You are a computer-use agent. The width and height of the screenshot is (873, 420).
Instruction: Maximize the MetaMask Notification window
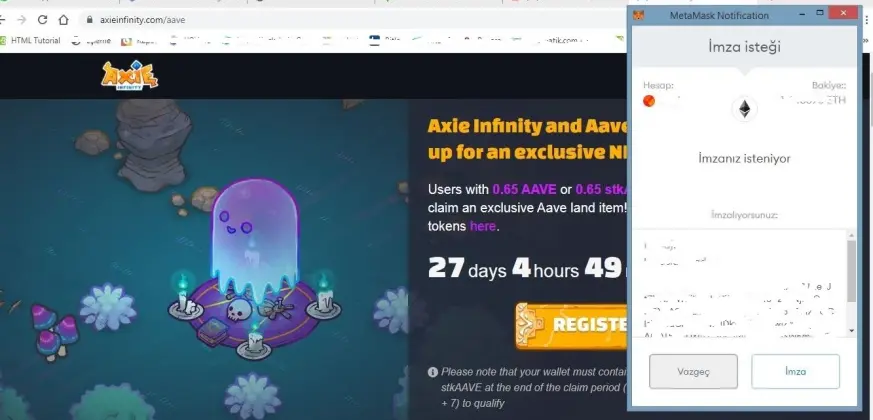point(820,13)
